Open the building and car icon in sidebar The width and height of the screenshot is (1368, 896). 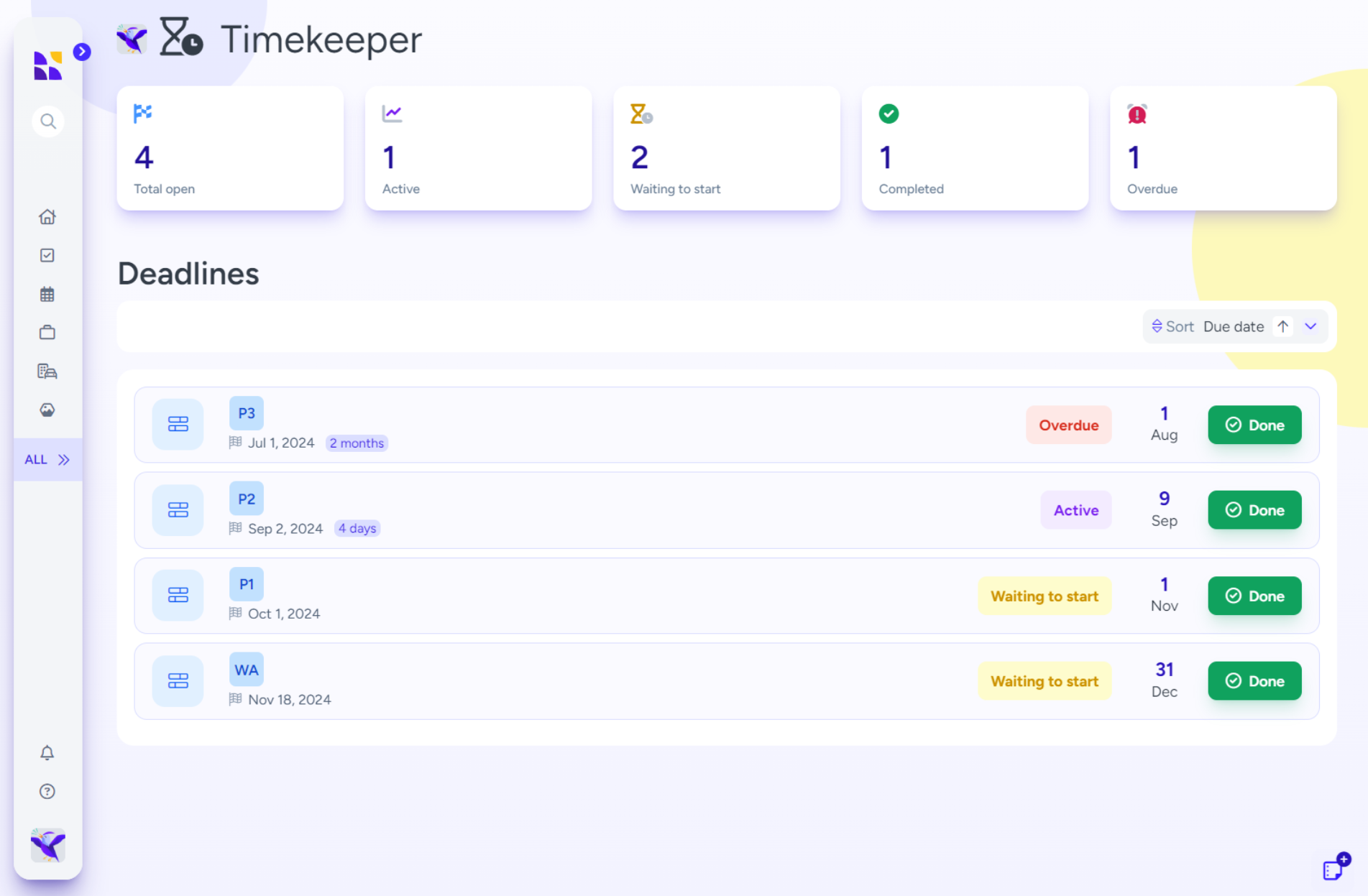pos(47,371)
